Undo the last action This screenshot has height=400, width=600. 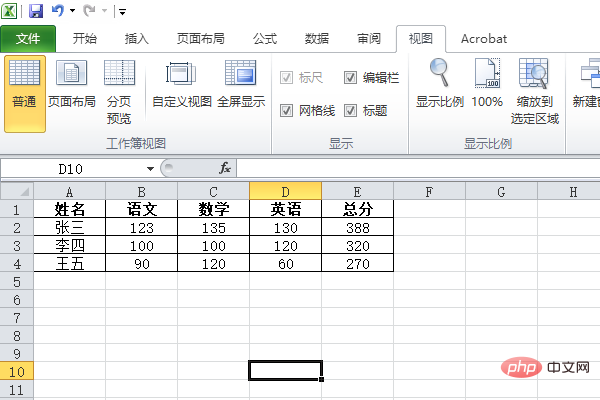[58, 11]
